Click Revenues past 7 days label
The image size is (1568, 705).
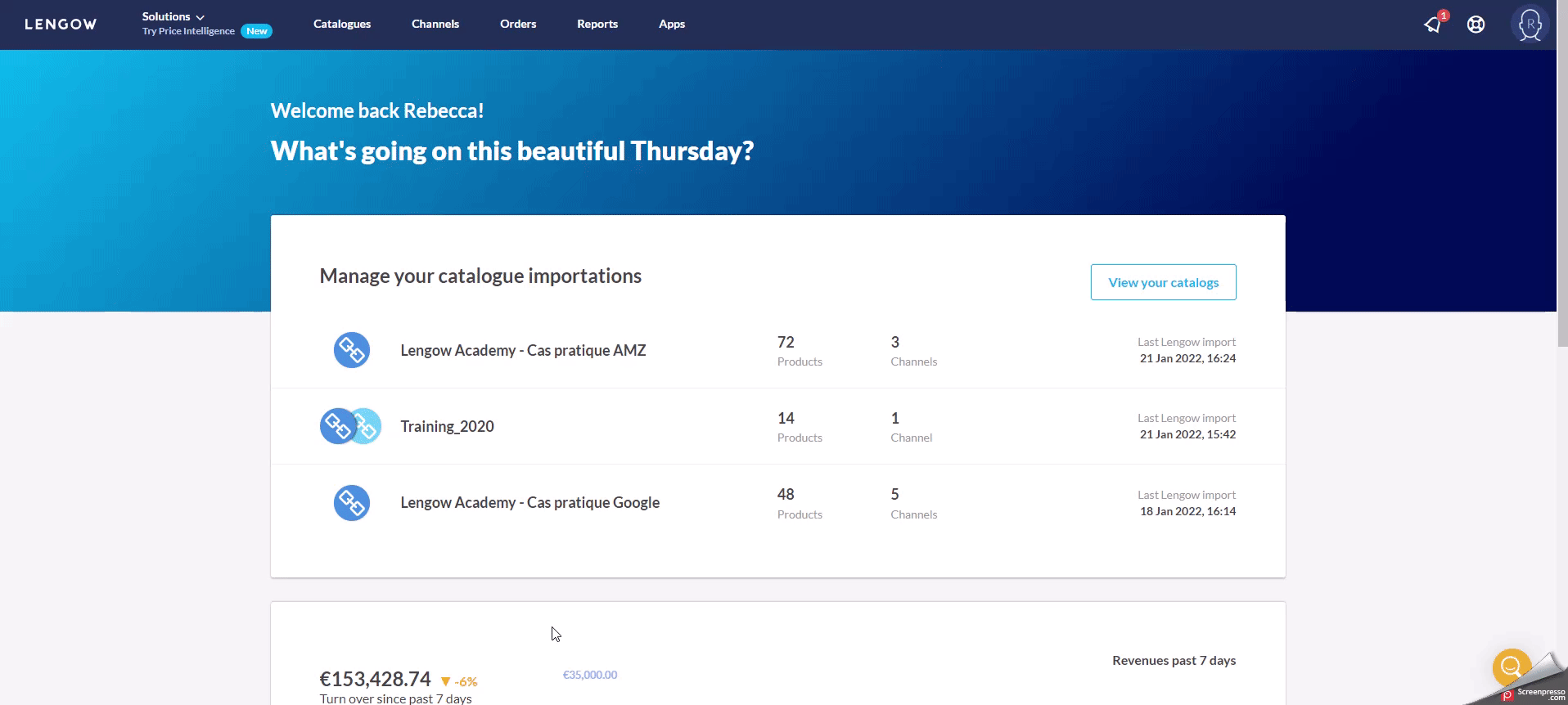pos(1174,660)
